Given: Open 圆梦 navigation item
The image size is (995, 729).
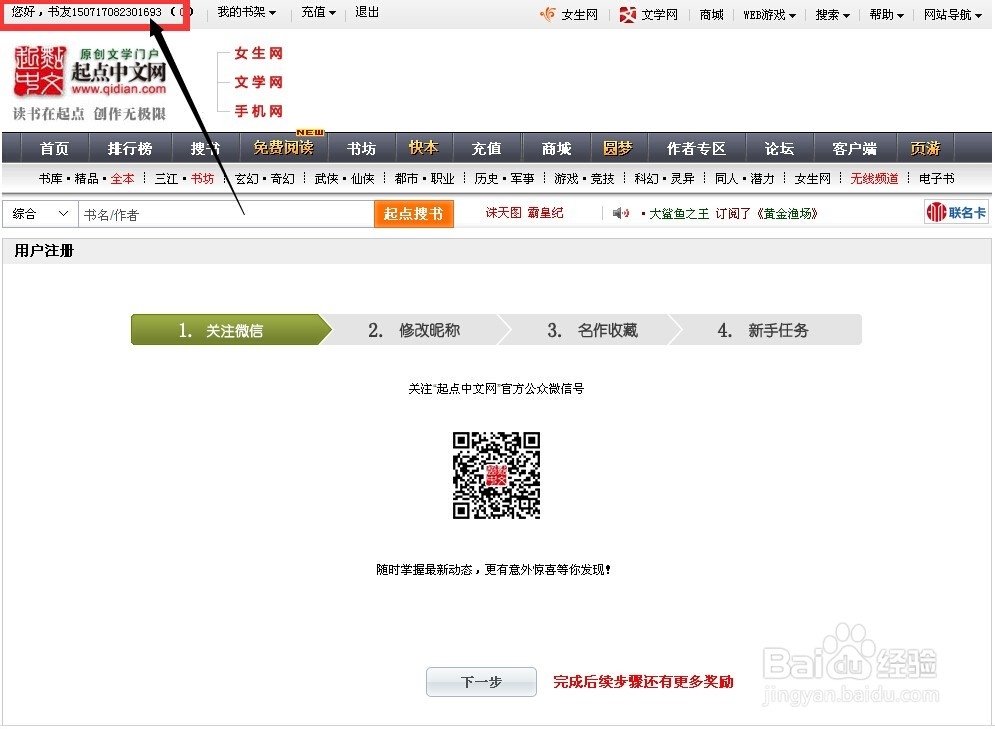Looking at the screenshot, I should [617, 148].
